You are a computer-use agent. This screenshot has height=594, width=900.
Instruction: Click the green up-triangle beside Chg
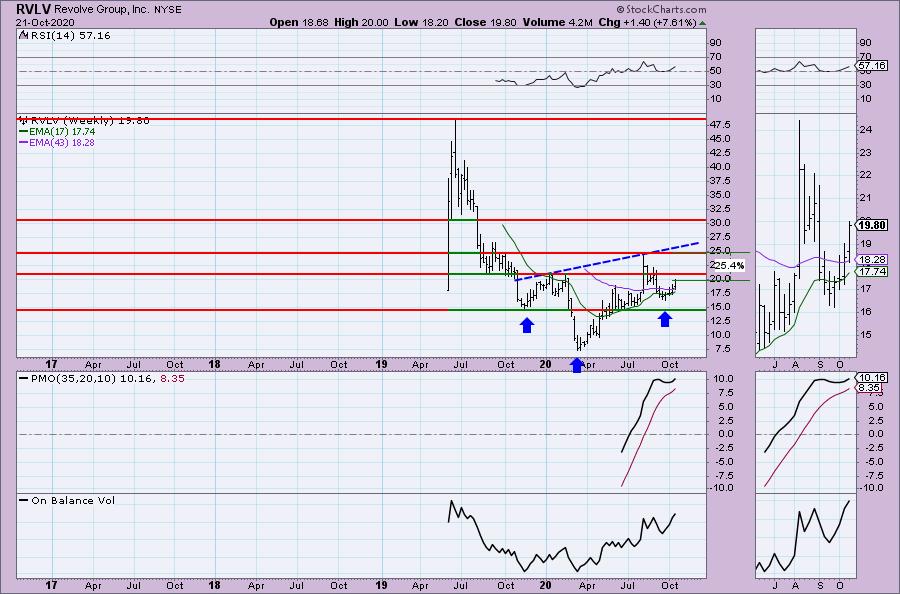(703, 23)
